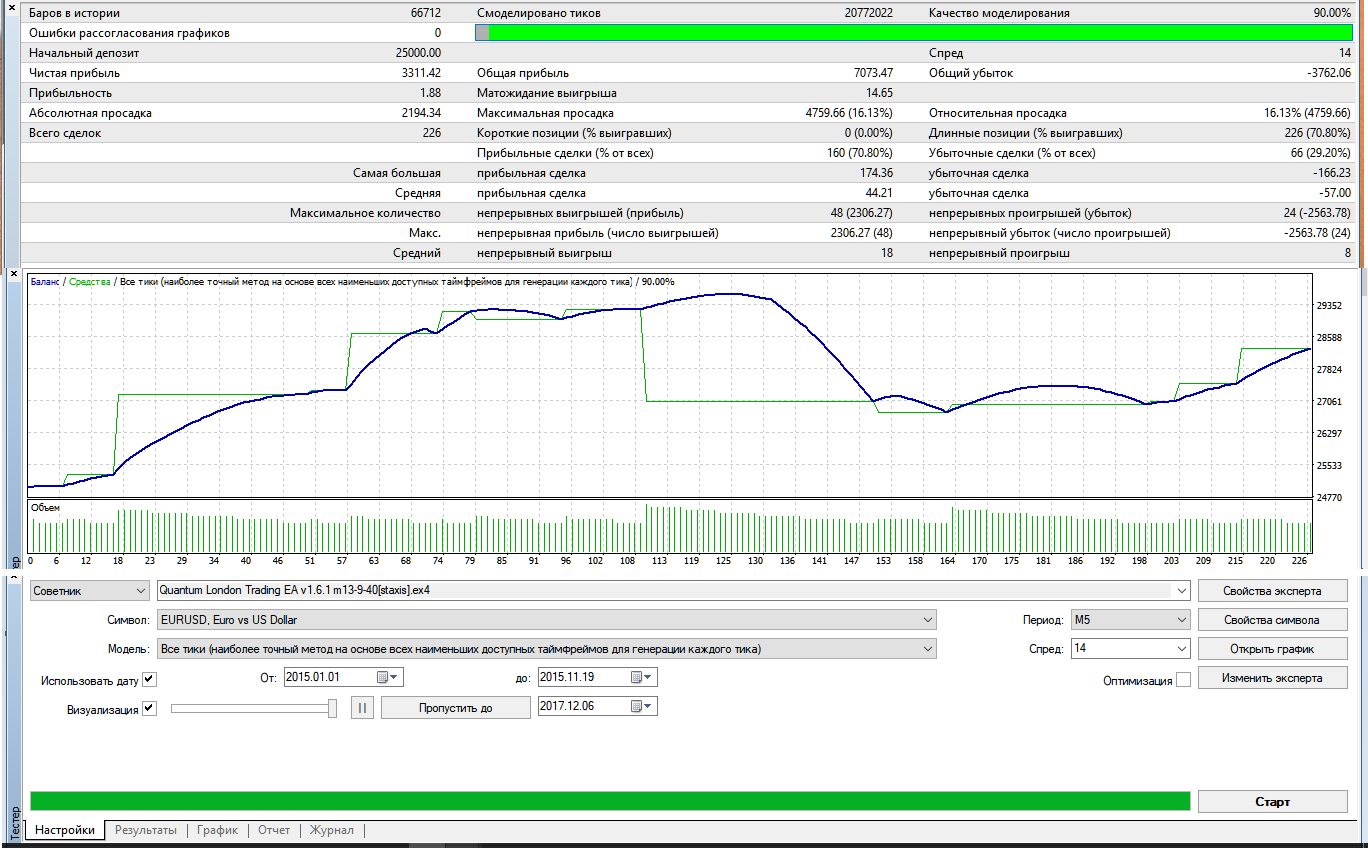Click the Прибыльные сделки value 160 (70.80%)
1368x848 pixels.
click(x=859, y=153)
